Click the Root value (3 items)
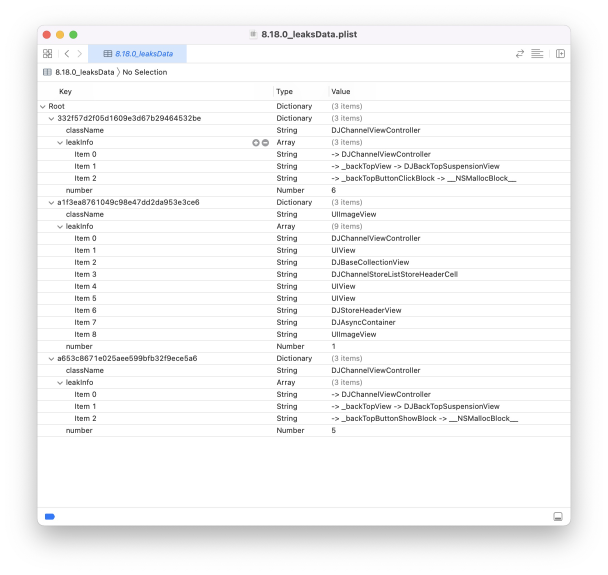608x575 pixels. click(347, 106)
